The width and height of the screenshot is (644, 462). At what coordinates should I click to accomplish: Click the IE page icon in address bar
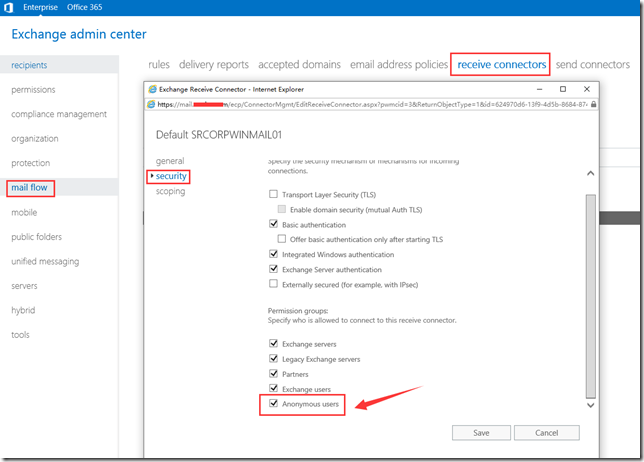pos(151,104)
